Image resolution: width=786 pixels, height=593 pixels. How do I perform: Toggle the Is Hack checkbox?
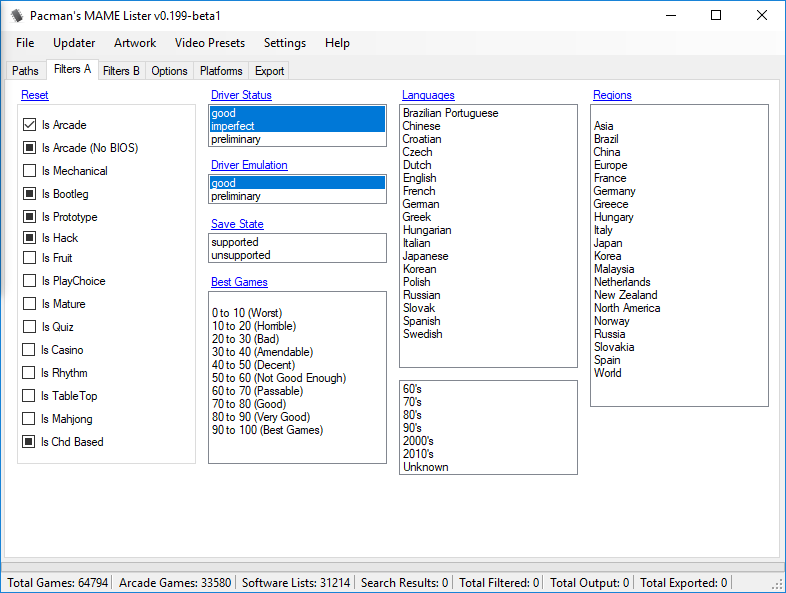coord(30,237)
